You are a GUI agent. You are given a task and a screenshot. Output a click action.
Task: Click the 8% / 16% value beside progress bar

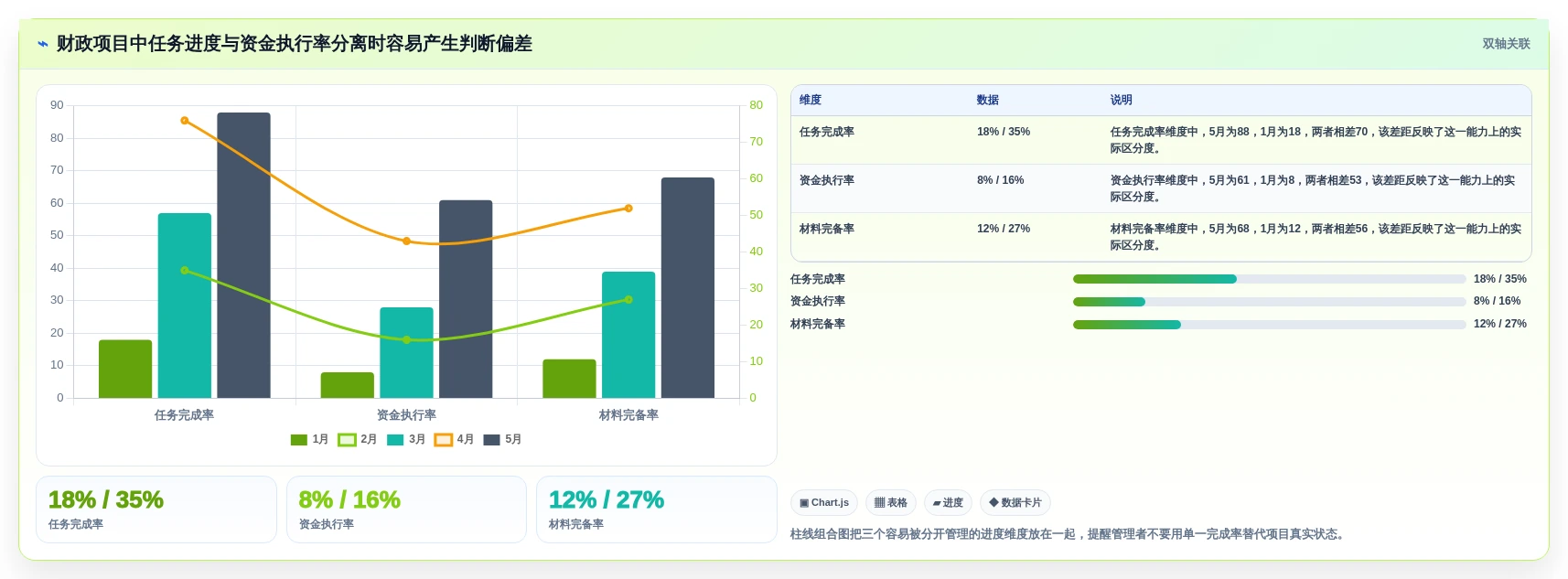pos(1497,301)
